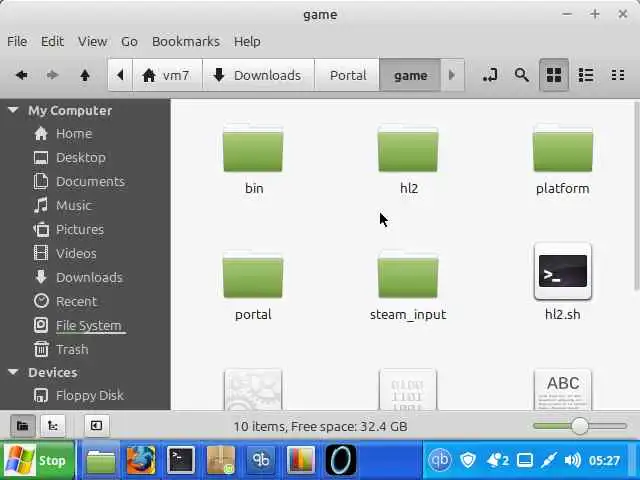Screen dimensions: 640x480
Task: Show tree view in sidebar button
Action: [53, 426]
